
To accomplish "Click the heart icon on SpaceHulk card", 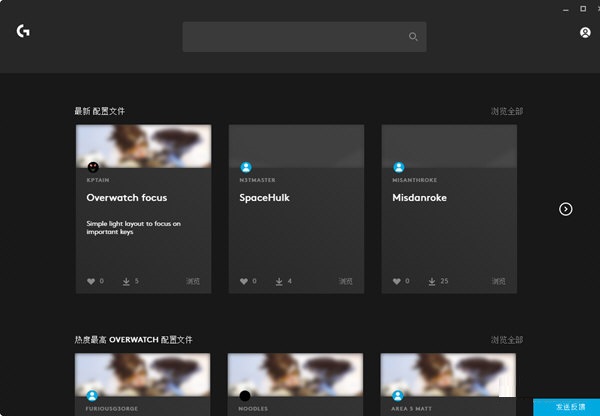I will [x=244, y=281].
